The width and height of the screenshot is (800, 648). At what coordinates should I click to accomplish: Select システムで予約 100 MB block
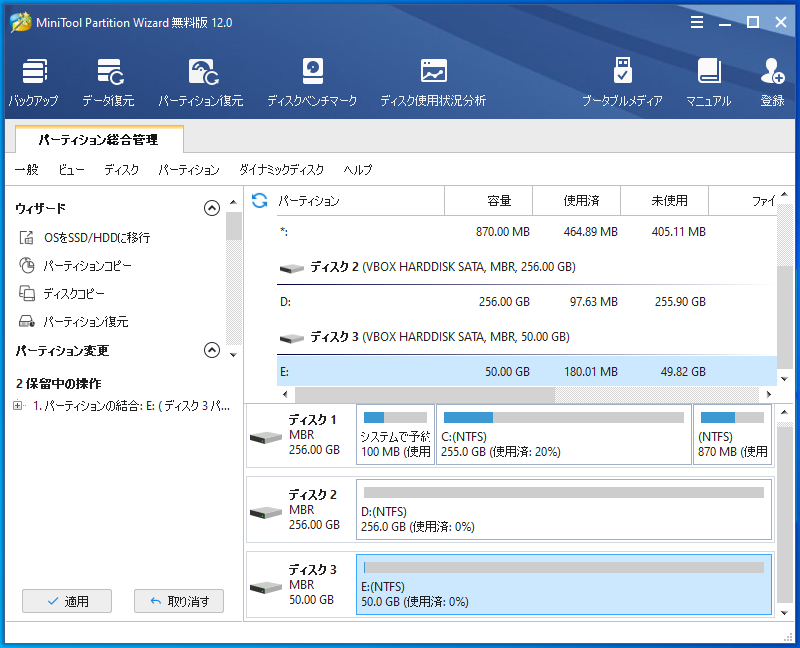click(x=395, y=434)
